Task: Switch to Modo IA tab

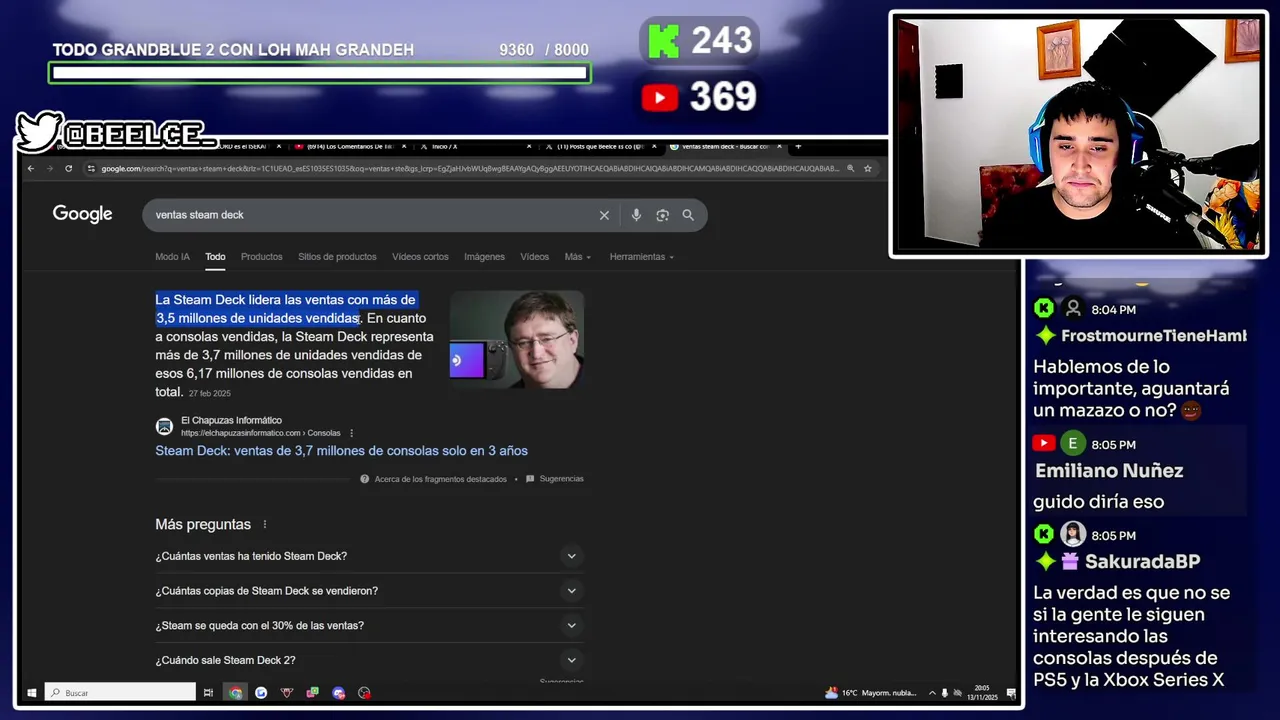Action: tap(172, 257)
